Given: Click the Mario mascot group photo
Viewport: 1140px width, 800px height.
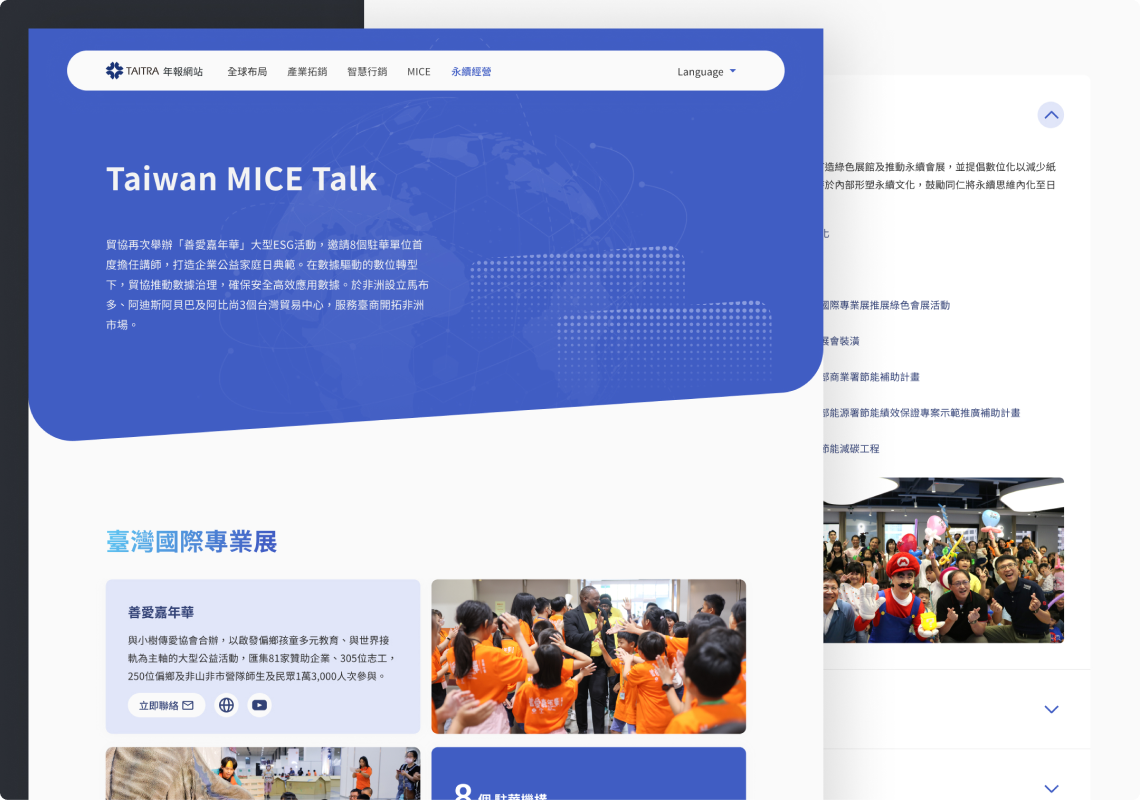Looking at the screenshot, I should tap(943, 560).
